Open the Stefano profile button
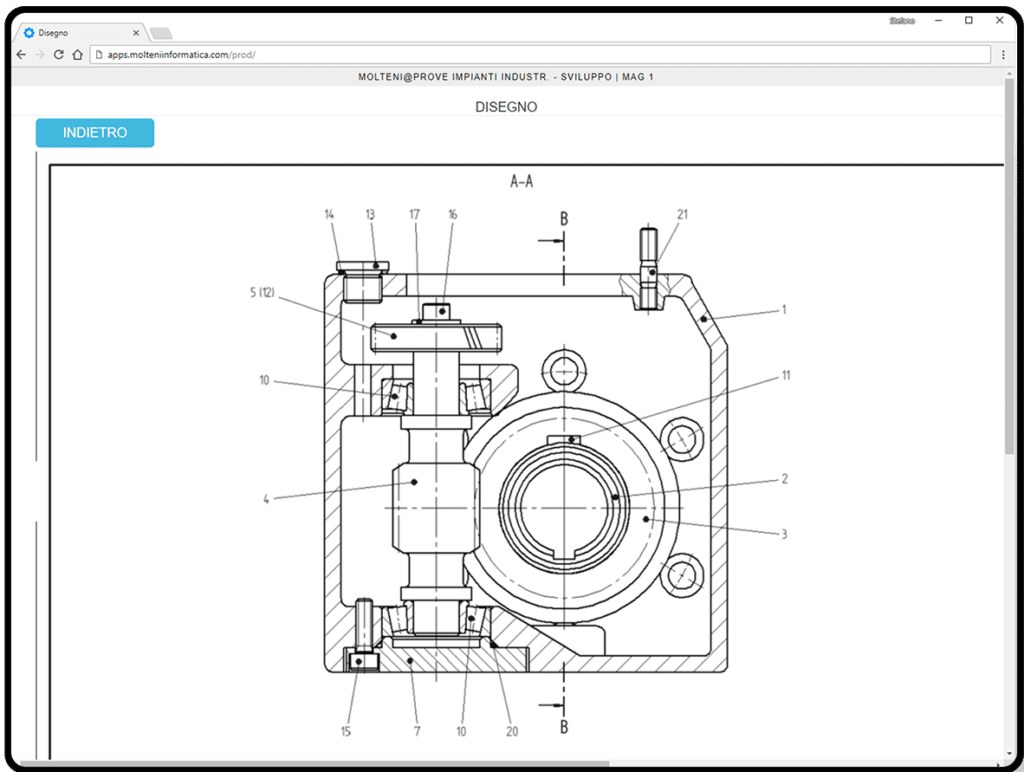This screenshot has height=772, width=1024. tap(901, 21)
